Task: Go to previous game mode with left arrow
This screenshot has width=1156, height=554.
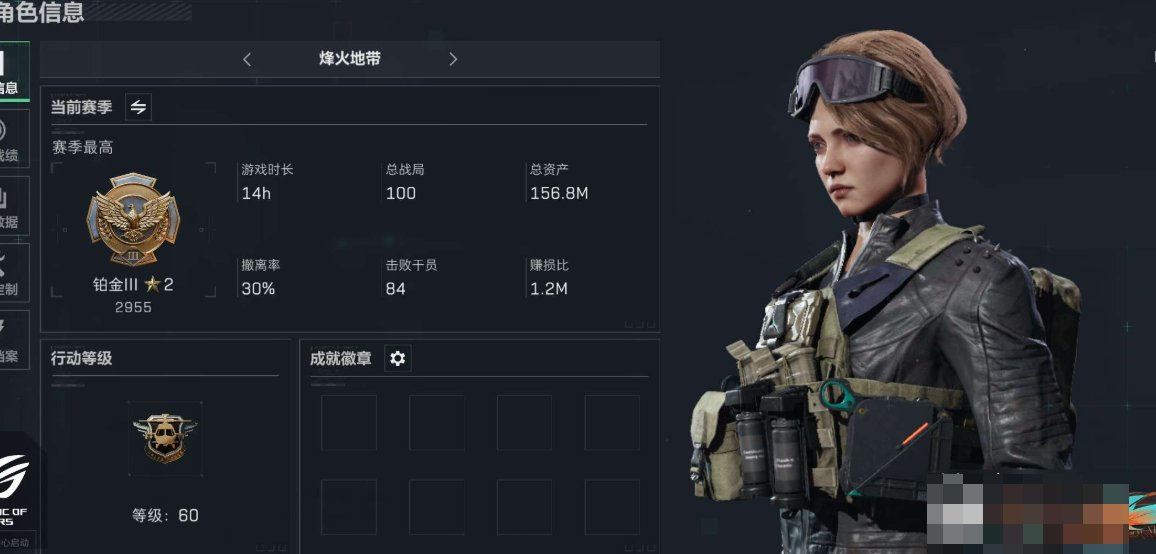Action: 247,60
